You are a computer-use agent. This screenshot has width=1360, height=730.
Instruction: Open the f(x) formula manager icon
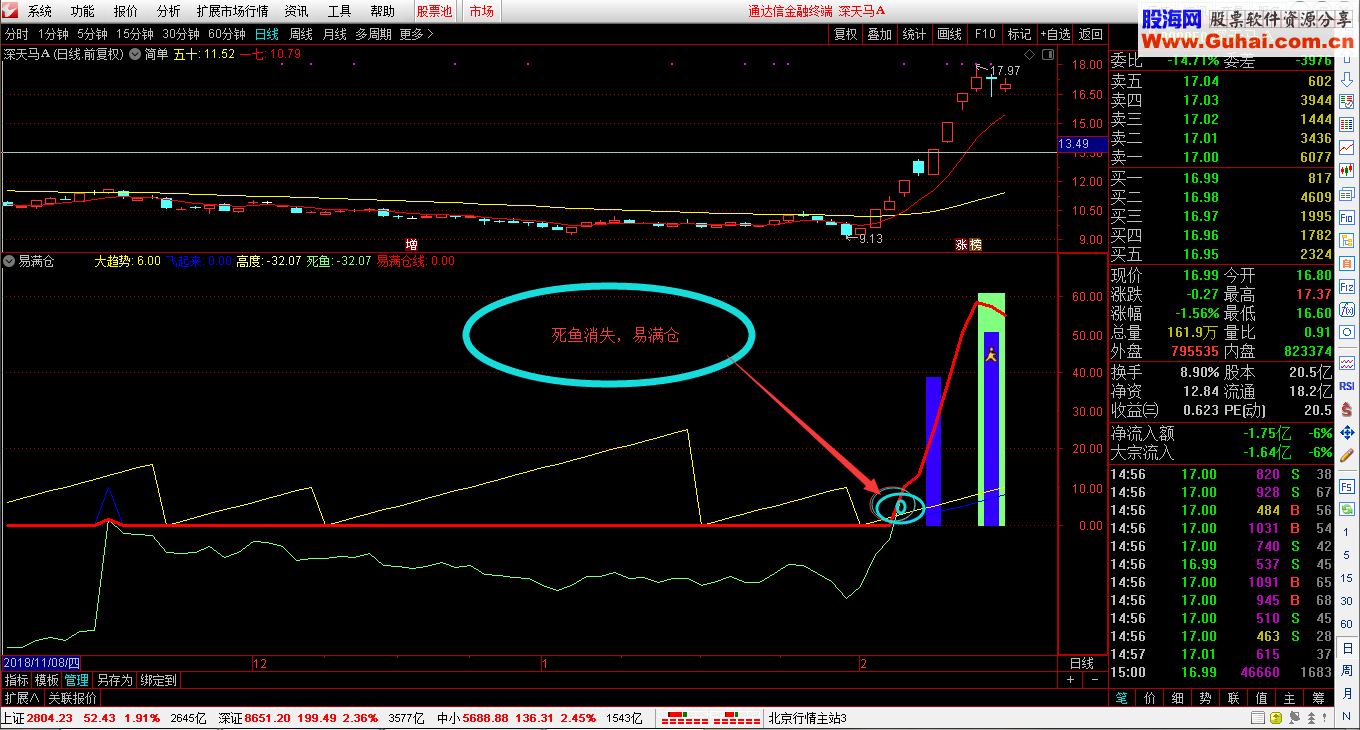[1347, 309]
